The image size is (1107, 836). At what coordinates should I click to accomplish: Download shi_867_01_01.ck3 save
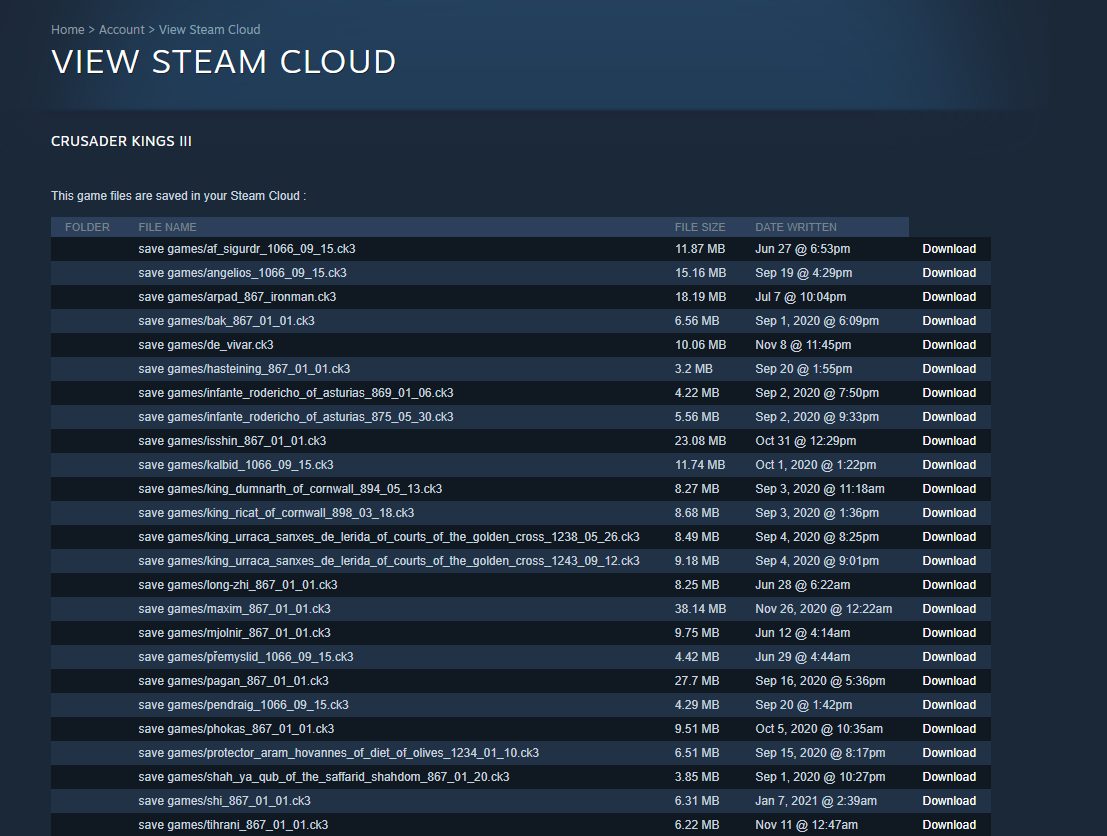949,801
